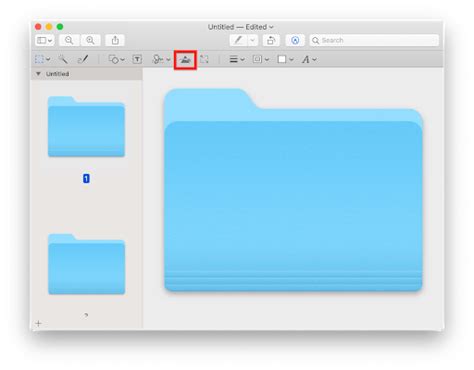Open the Text Style font menu
Image resolution: width=474 pixels, height=370 pixels.
tap(309, 59)
